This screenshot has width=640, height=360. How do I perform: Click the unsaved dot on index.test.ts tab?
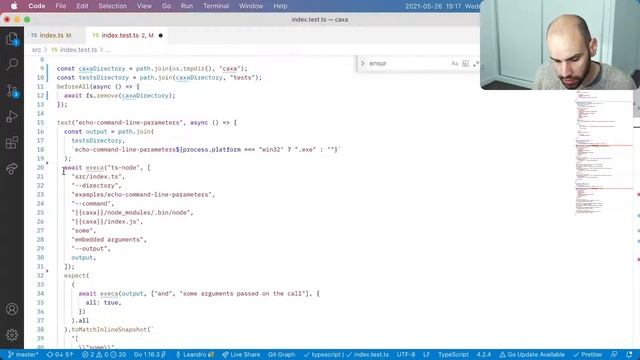point(160,36)
